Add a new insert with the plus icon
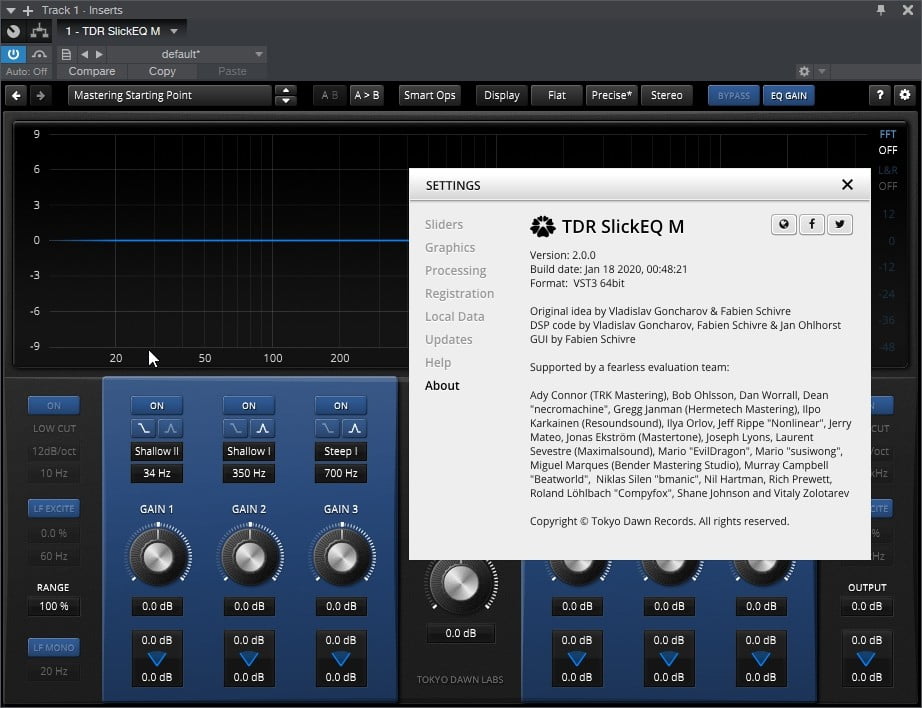Screen dimensions: 922x708 click(28, 11)
